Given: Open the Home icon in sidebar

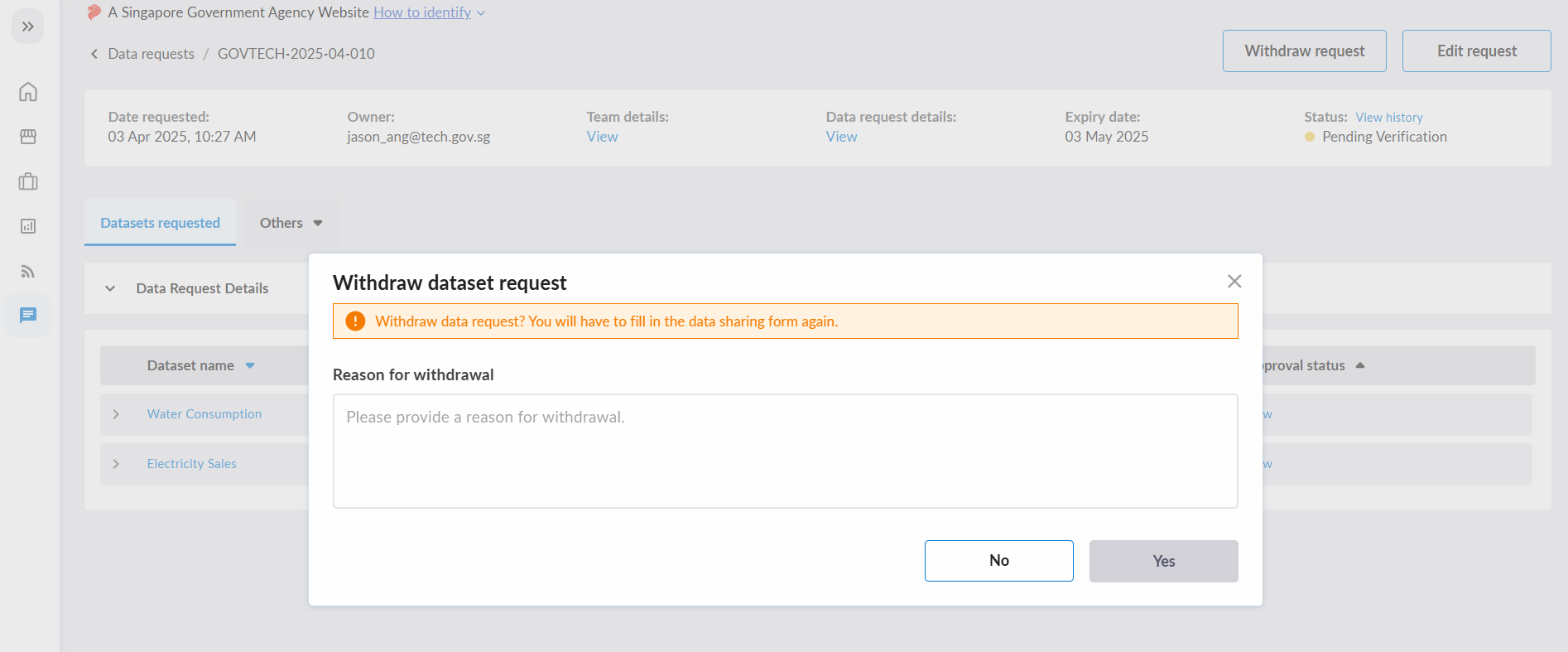Looking at the screenshot, I should pos(28,91).
